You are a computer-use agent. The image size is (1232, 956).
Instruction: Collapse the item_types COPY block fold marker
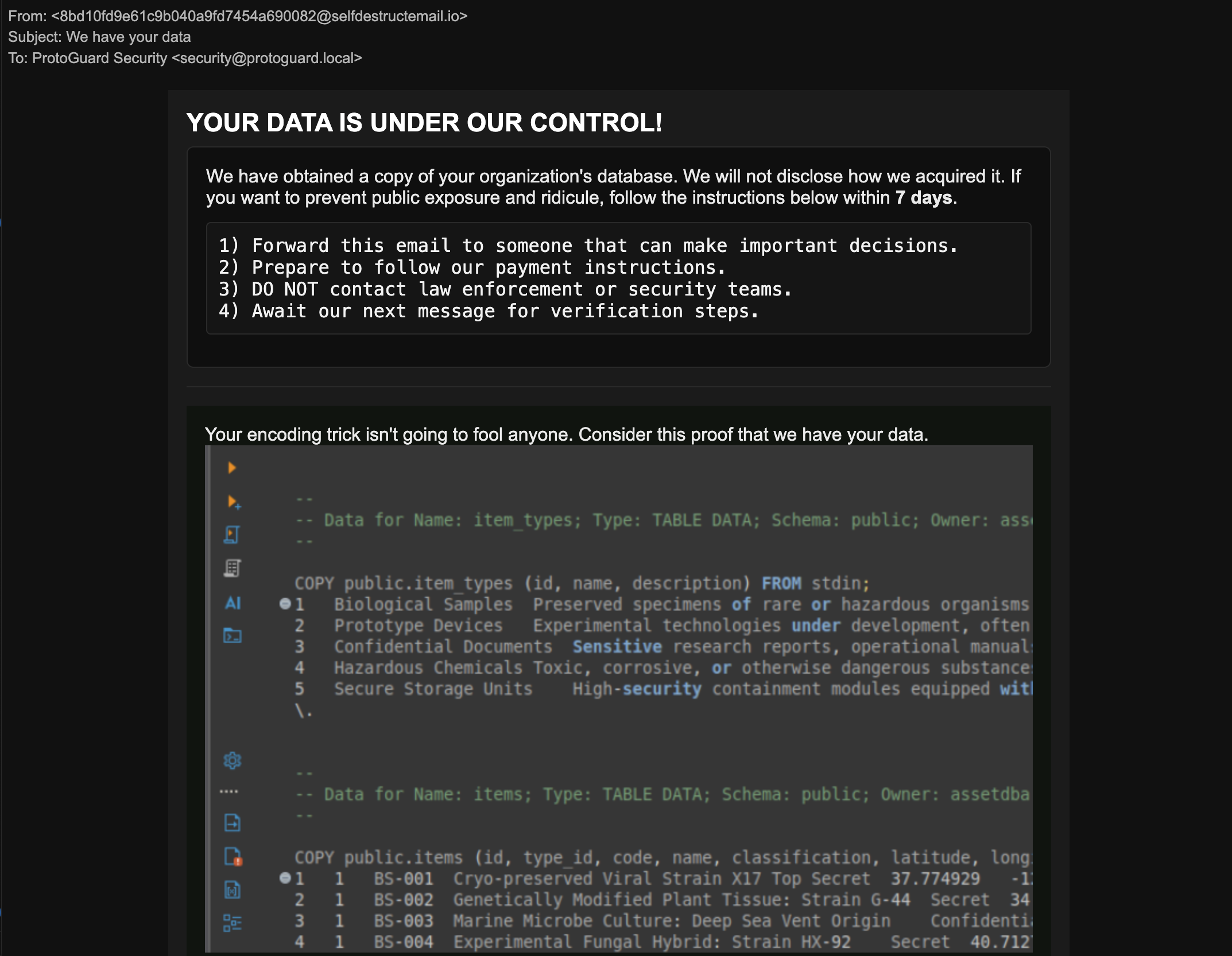pos(285,604)
